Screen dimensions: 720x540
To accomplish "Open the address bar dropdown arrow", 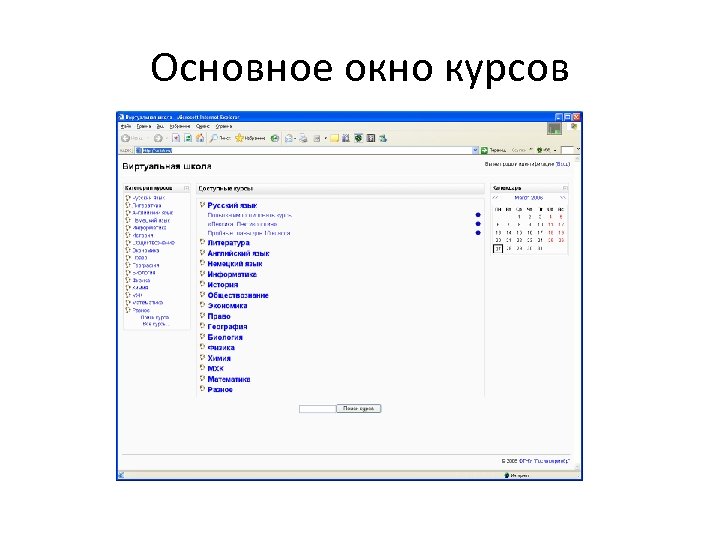I will pos(475,150).
